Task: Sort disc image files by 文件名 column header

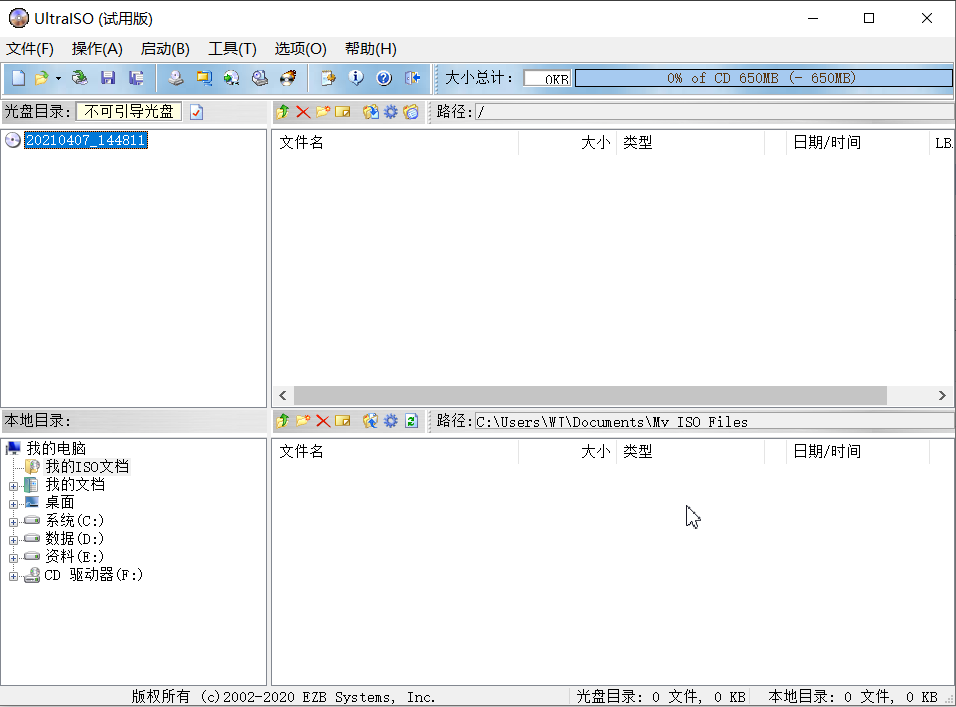Action: coord(395,143)
